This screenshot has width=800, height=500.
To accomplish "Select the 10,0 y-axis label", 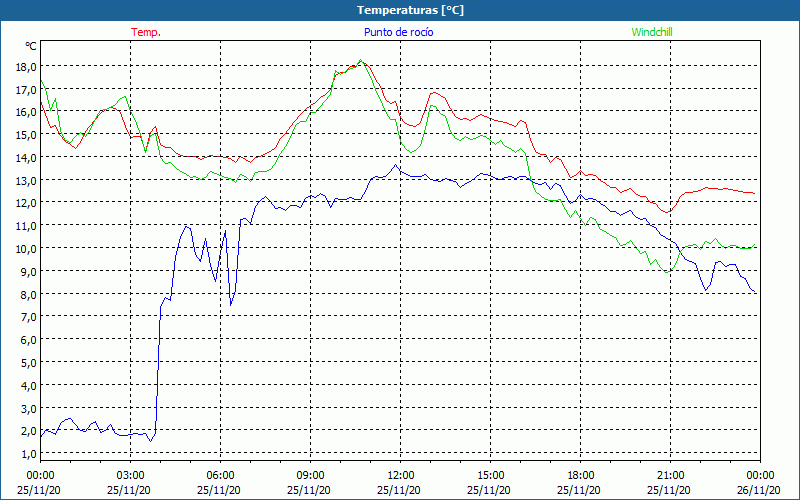I will [26, 249].
